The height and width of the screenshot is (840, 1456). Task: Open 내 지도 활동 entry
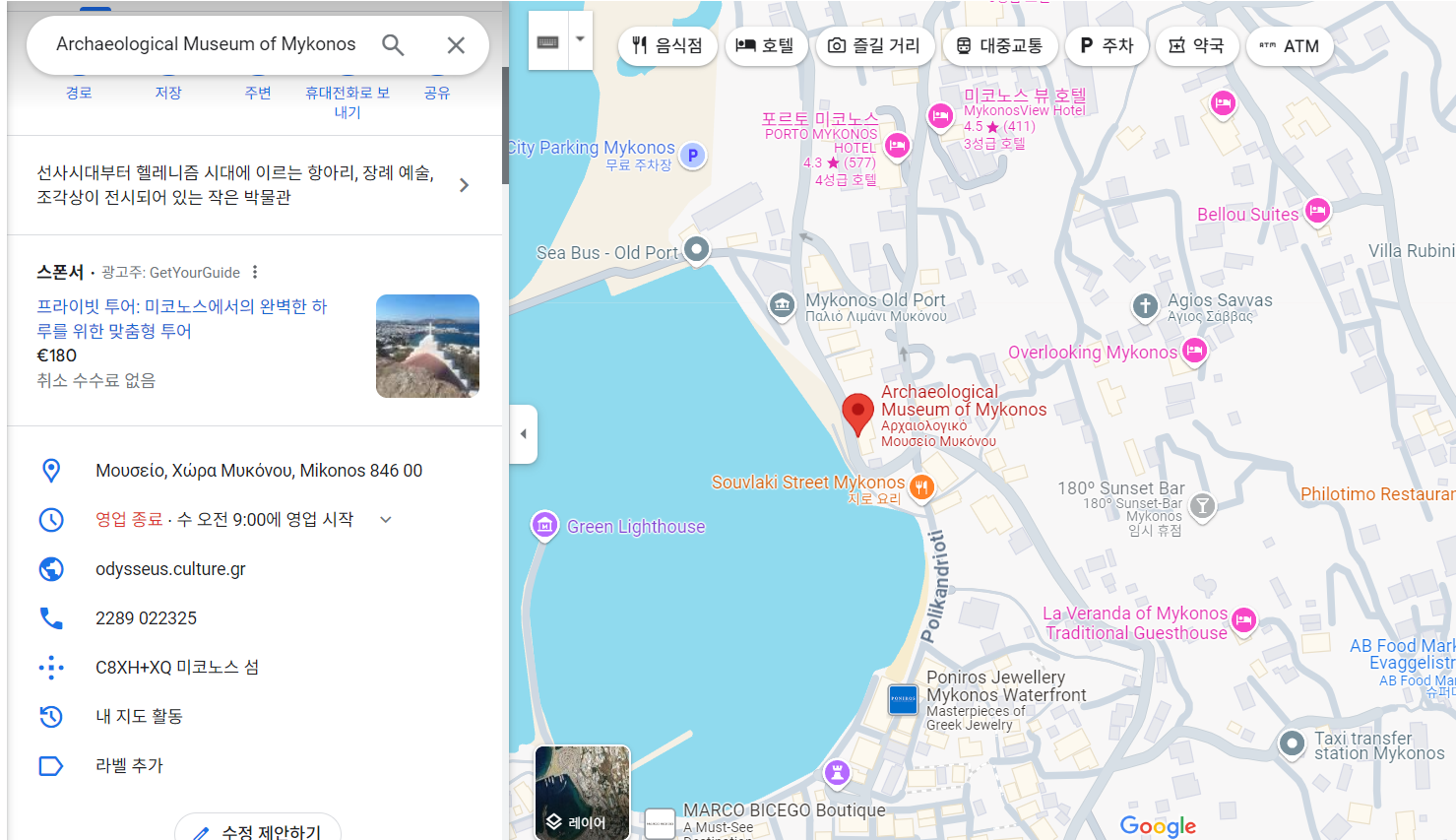pyautogui.click(x=139, y=717)
